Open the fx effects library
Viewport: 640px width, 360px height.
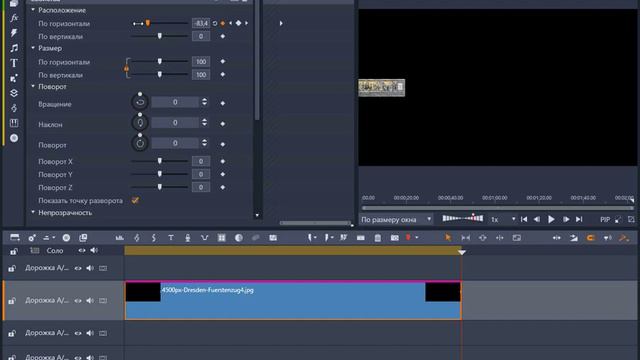(14, 18)
